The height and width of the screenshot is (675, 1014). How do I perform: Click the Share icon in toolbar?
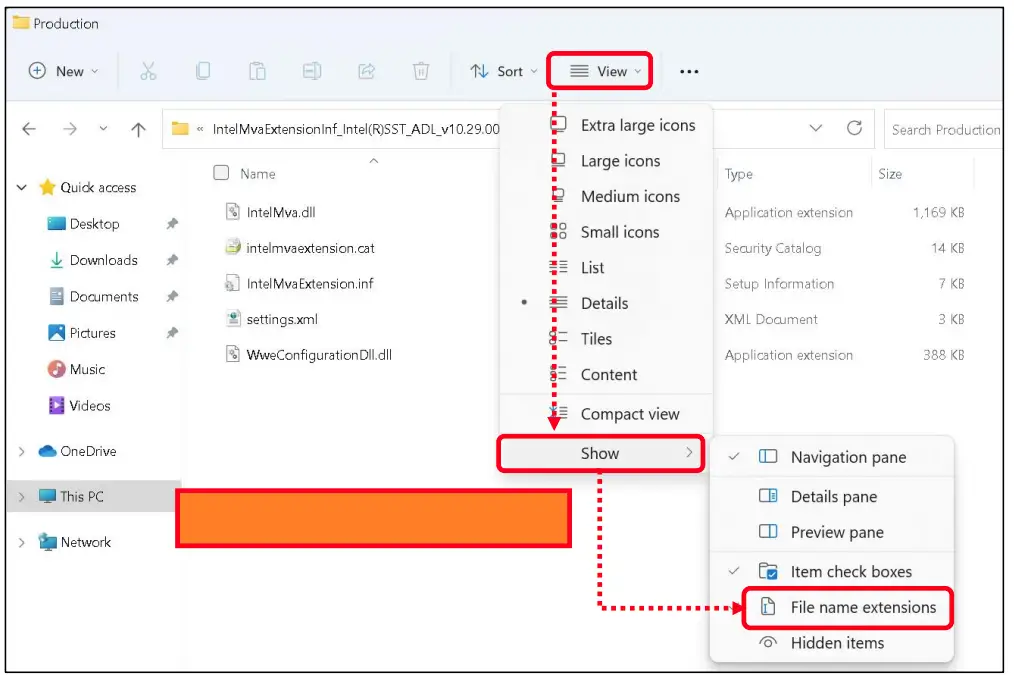[367, 71]
